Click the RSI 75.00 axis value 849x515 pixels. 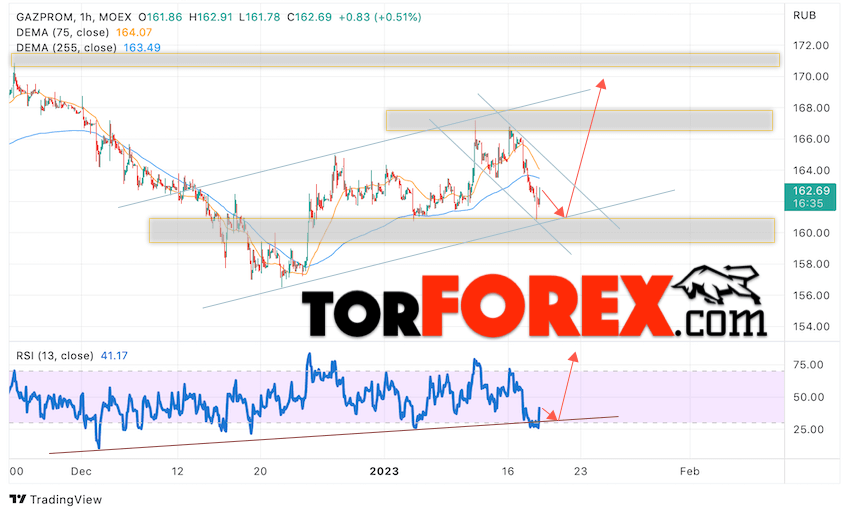[x=808, y=365]
